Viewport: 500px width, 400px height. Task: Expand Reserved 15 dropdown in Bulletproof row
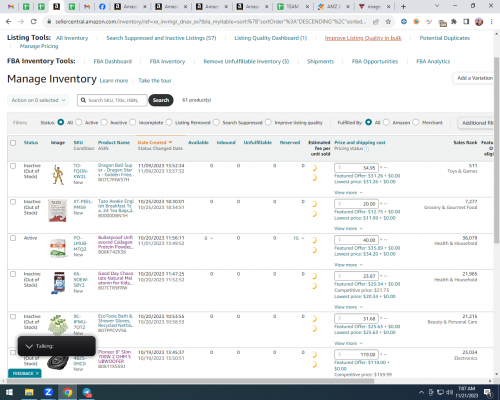(x=299, y=238)
